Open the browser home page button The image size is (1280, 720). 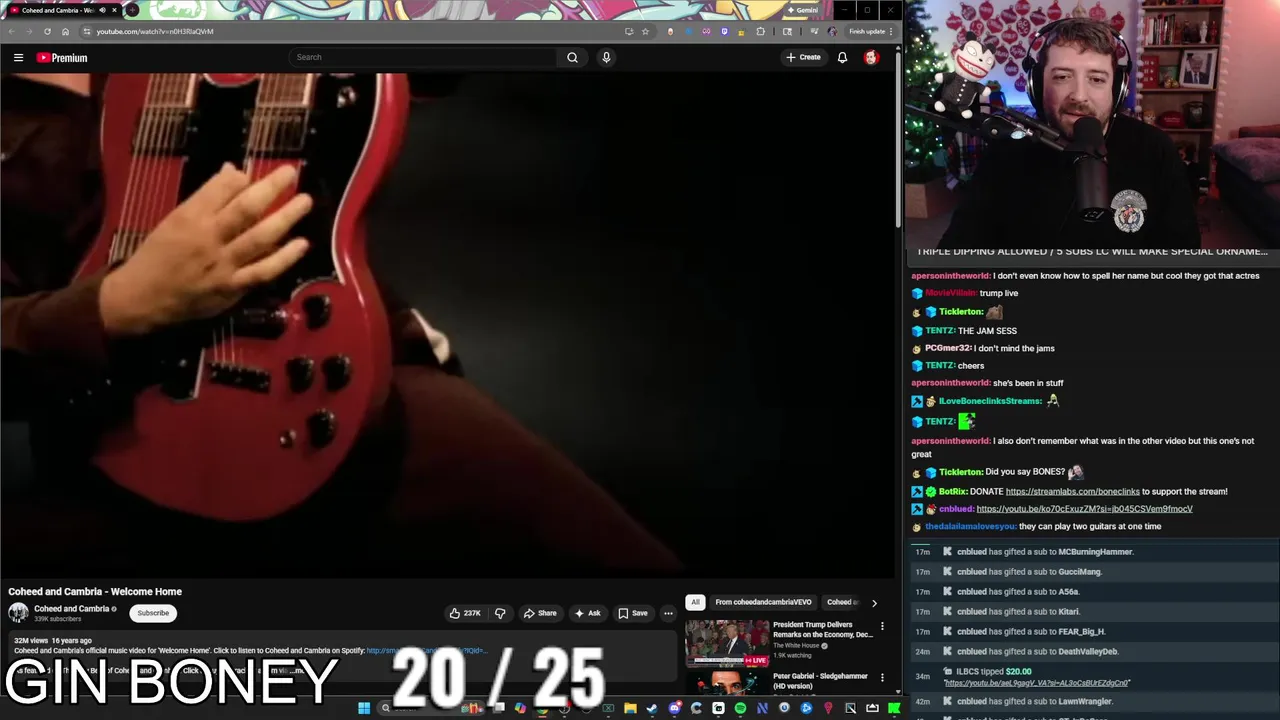coord(65,31)
